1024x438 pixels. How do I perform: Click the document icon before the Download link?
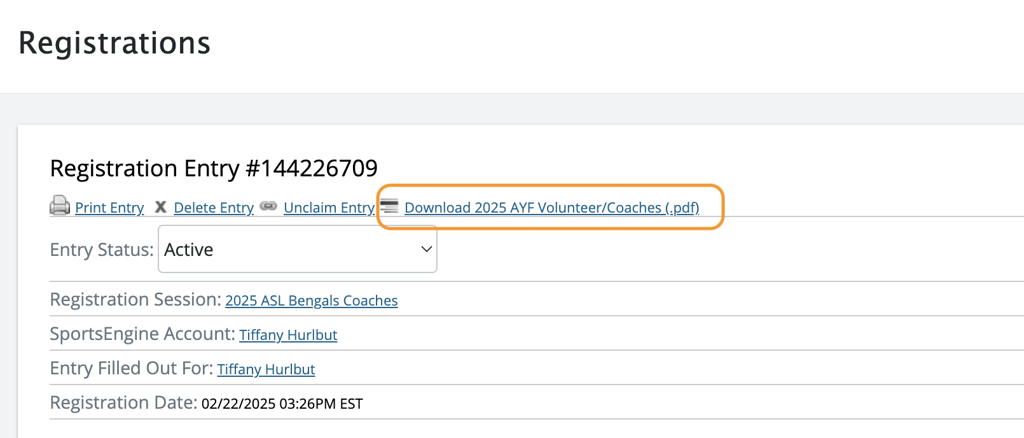[390, 207]
